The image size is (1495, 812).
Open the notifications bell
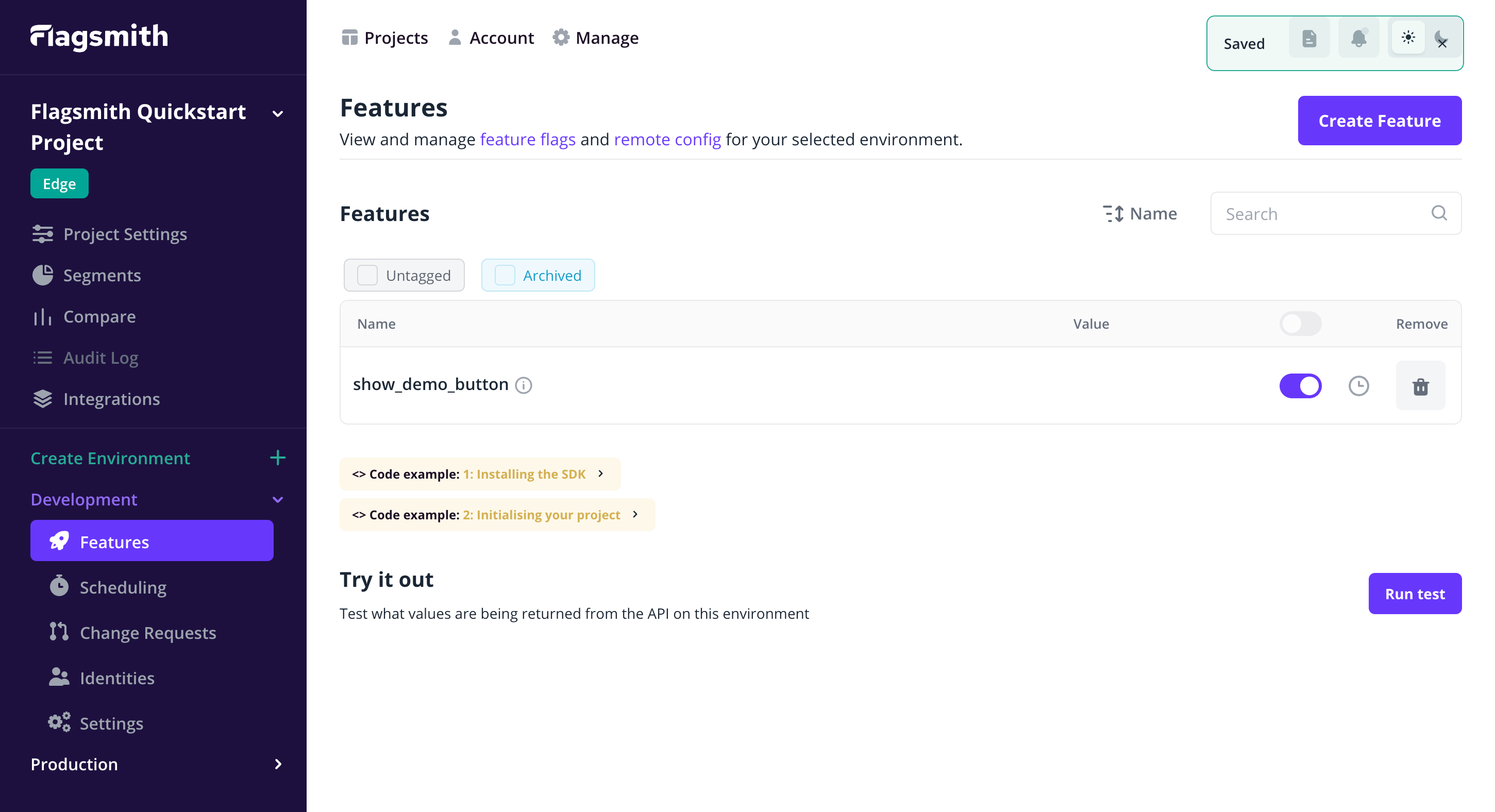(x=1358, y=38)
